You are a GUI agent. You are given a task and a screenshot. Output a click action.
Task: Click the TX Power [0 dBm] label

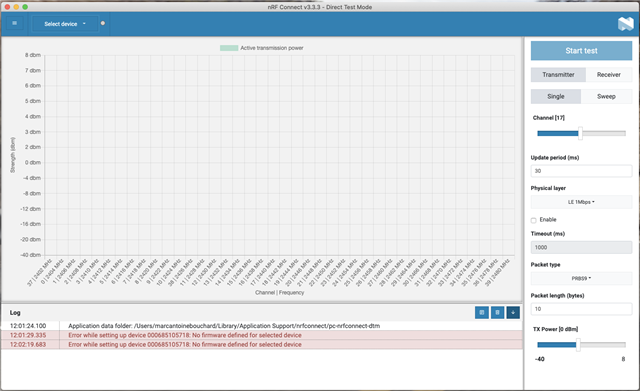555,329
